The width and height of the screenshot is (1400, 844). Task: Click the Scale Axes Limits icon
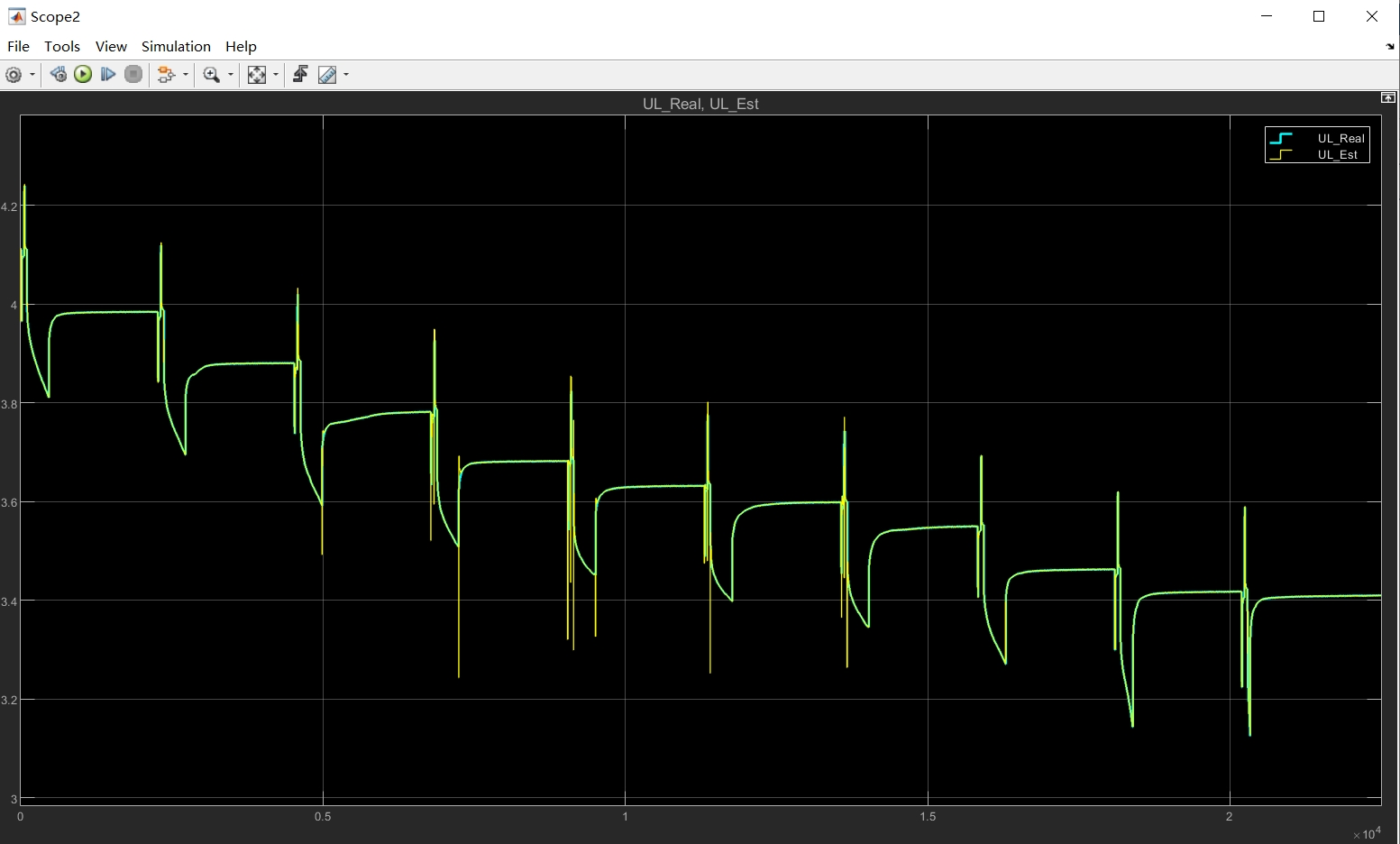coord(257,75)
